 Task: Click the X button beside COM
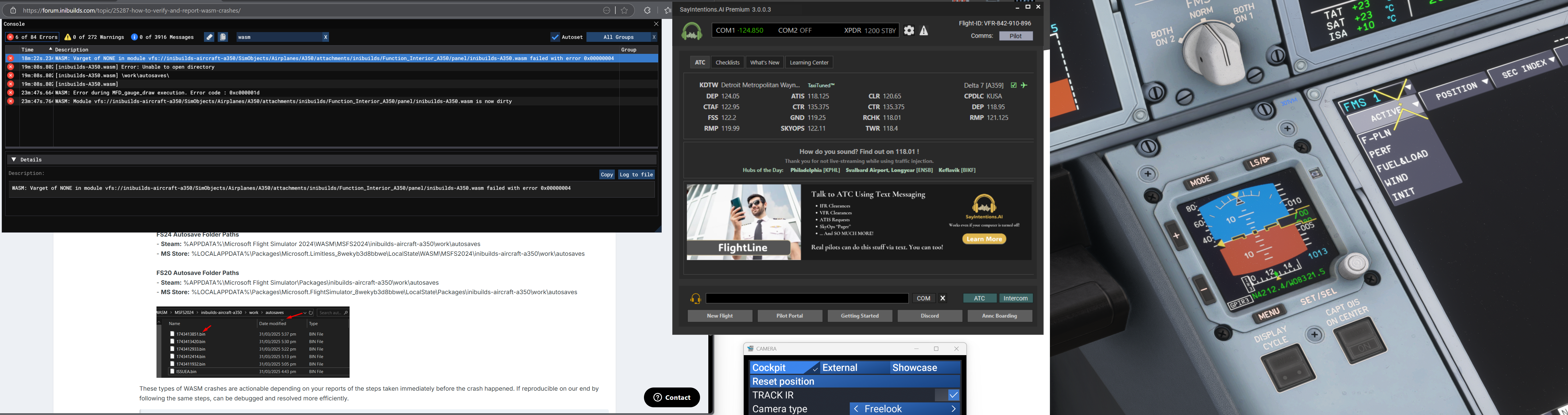[x=943, y=299]
